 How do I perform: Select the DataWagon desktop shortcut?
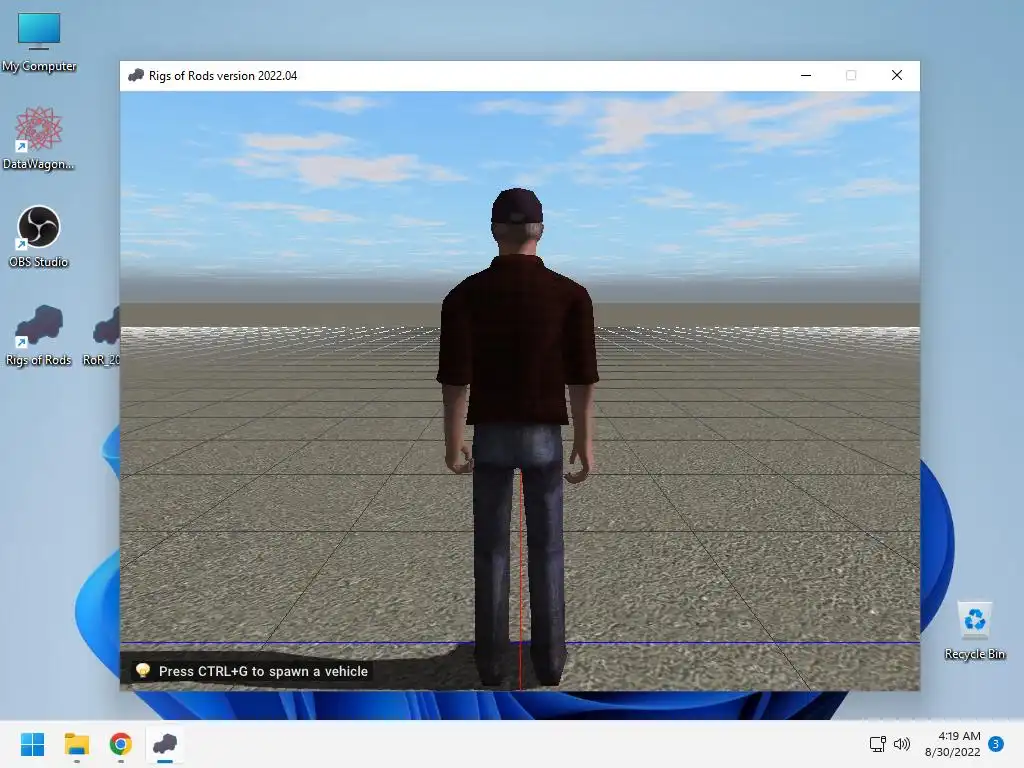(39, 138)
